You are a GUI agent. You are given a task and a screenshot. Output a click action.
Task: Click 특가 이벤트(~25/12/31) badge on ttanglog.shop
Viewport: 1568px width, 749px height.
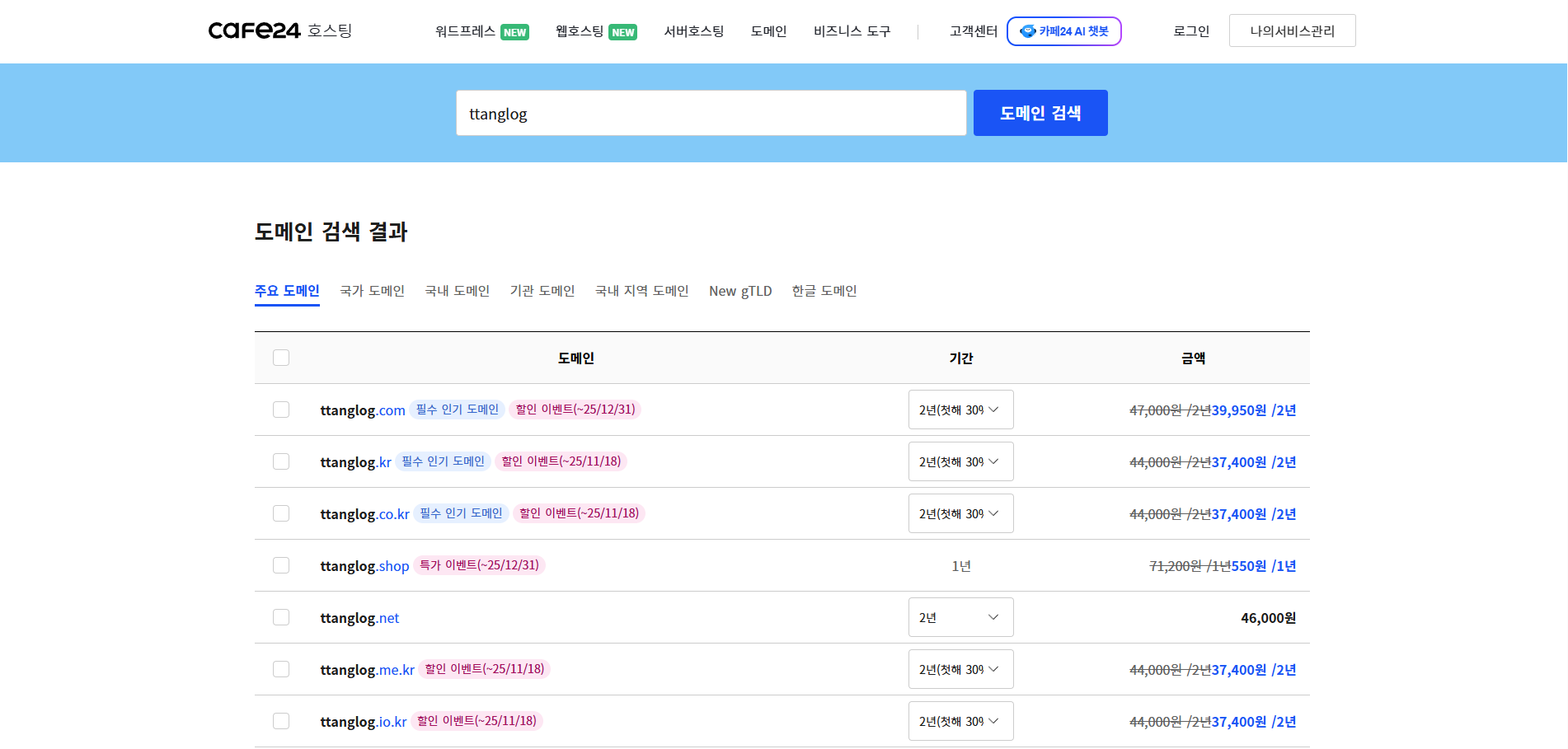click(x=479, y=565)
